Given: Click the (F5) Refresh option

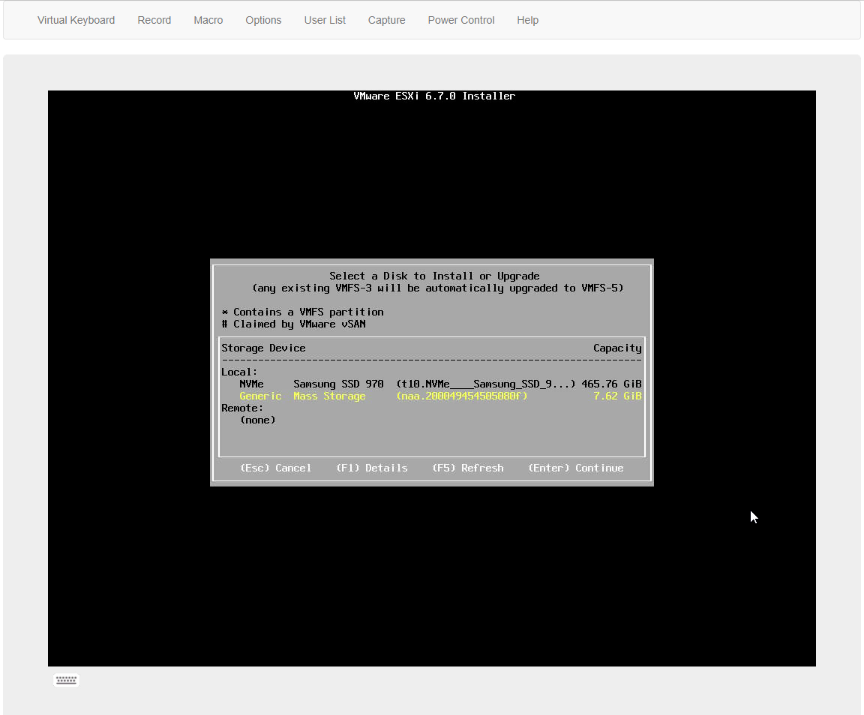Looking at the screenshot, I should (x=468, y=468).
